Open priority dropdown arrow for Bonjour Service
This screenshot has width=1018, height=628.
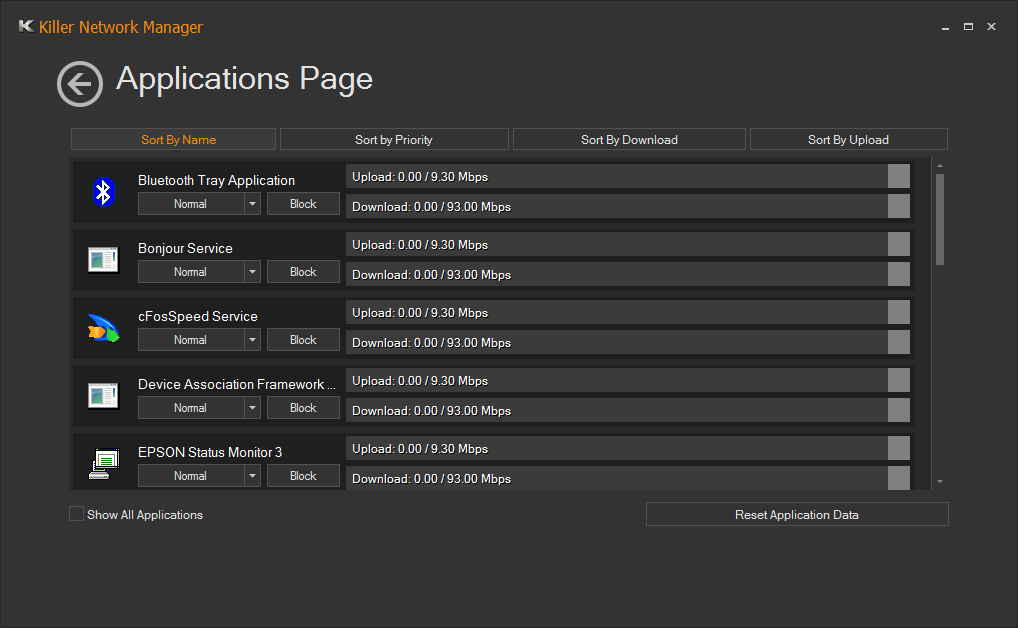pos(253,271)
